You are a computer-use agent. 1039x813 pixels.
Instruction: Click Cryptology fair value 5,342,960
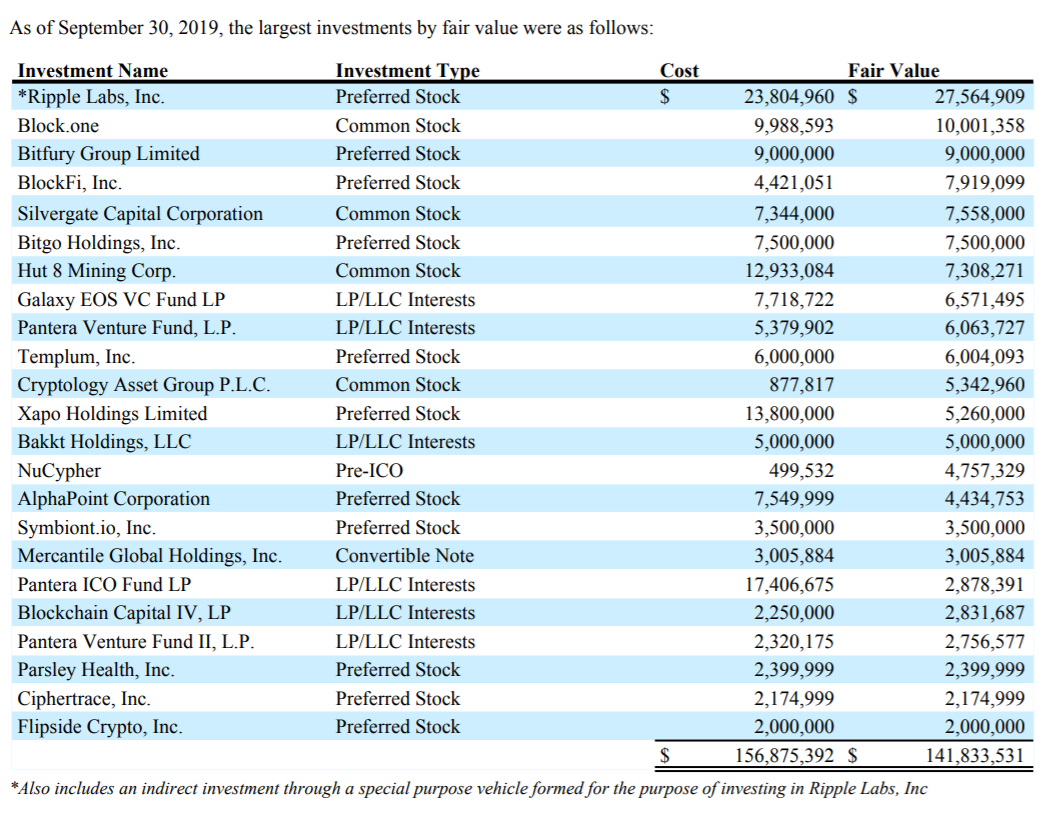[x=985, y=385]
